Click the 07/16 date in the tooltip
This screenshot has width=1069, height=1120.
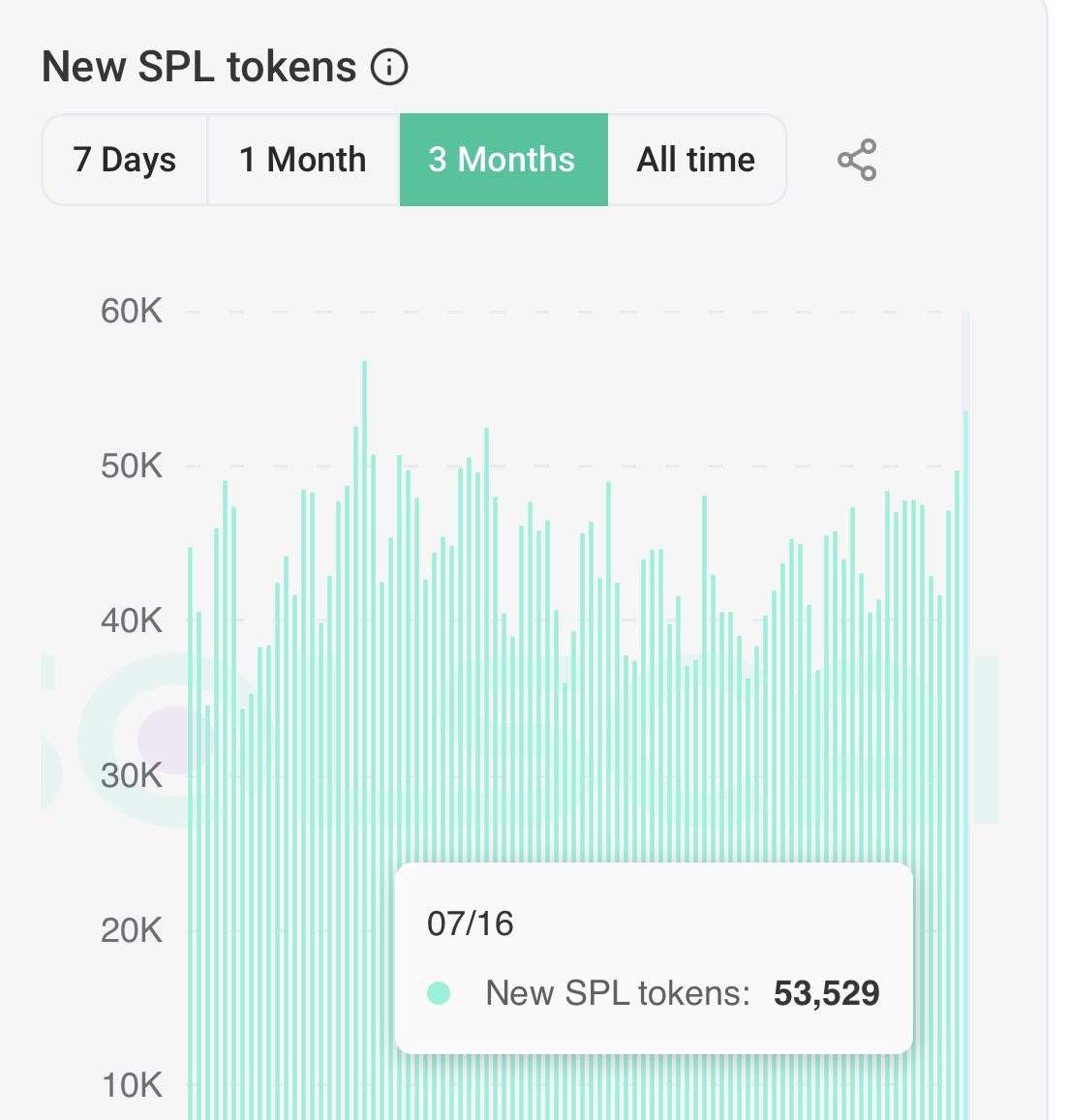(x=471, y=923)
